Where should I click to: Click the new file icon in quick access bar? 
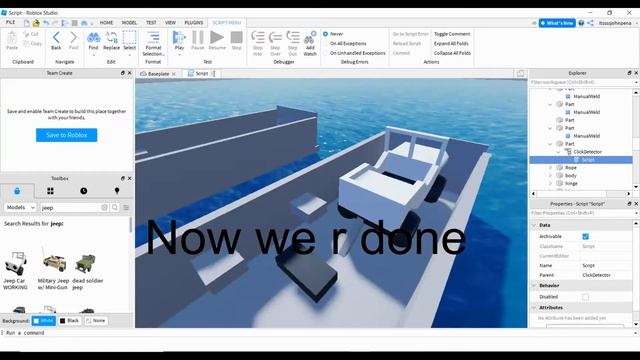click(27, 23)
